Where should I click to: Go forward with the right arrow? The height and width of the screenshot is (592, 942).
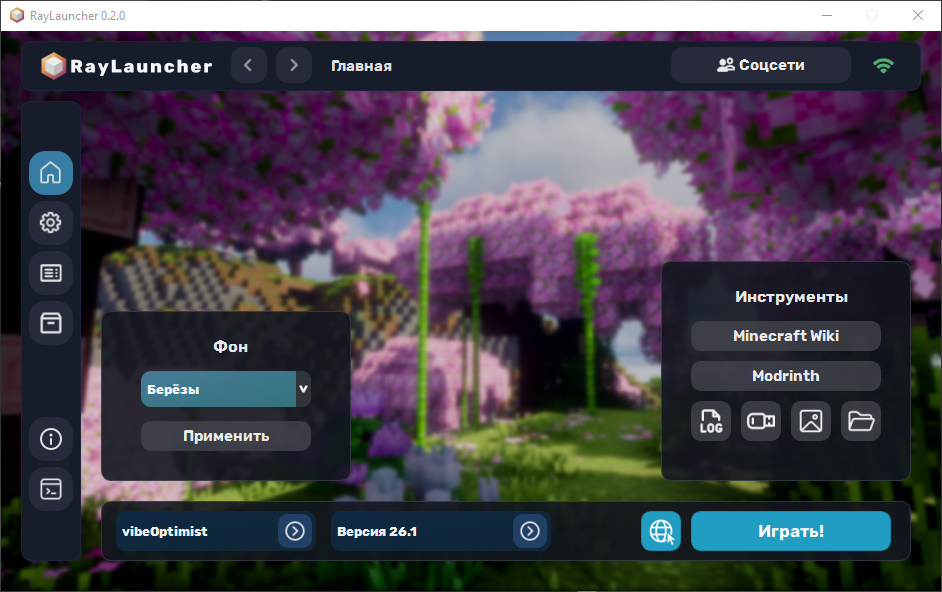coord(294,65)
